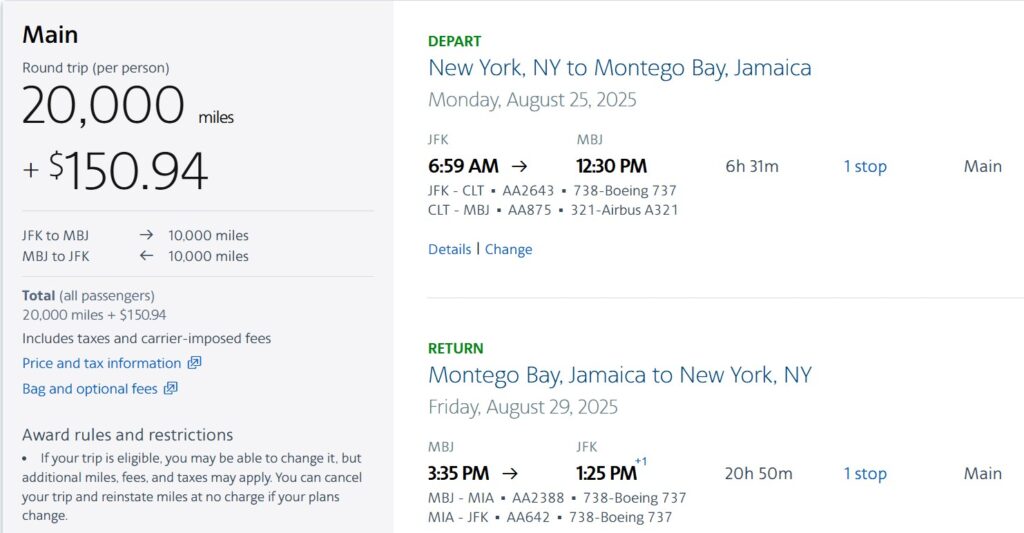Open the departing flight's 1 stop info
Screen dimensions: 1024x533
(x=865, y=167)
